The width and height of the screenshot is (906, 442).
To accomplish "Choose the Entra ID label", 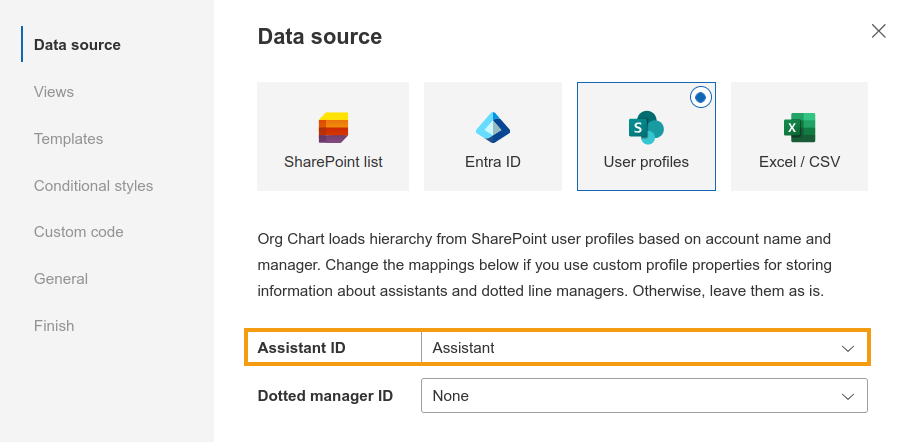I will click(493, 162).
